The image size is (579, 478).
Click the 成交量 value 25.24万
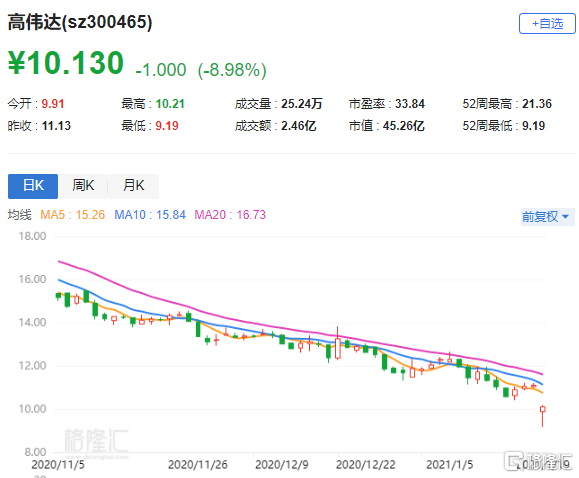tap(302, 104)
